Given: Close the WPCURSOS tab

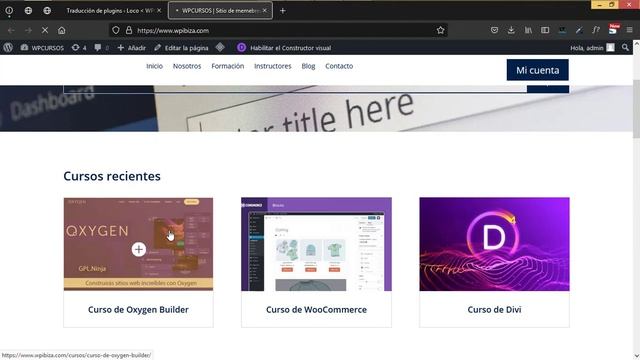Looking at the screenshot, I should pyautogui.click(x=265, y=11).
